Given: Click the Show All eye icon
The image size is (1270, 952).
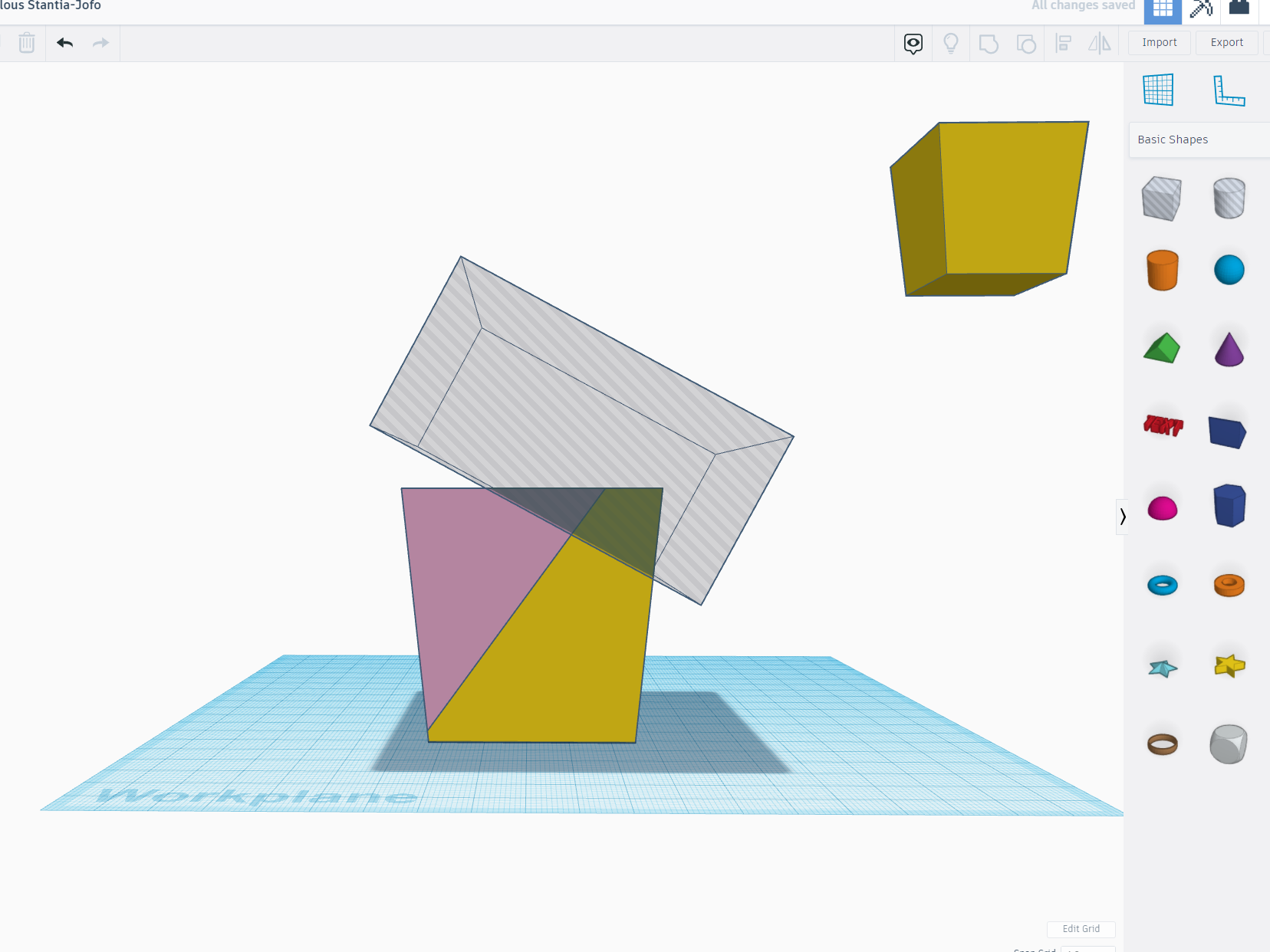Looking at the screenshot, I should tap(913, 44).
